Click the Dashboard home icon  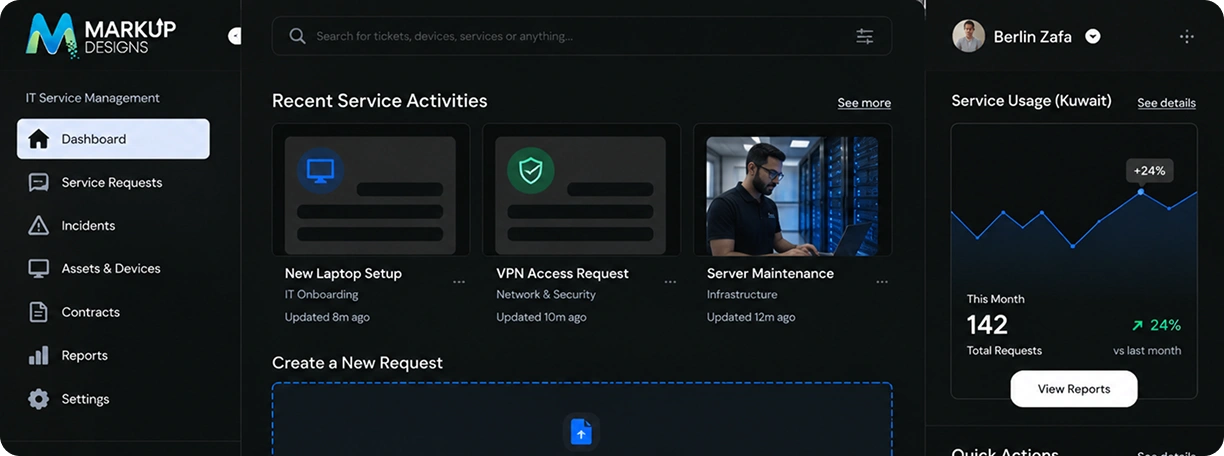pos(38,139)
